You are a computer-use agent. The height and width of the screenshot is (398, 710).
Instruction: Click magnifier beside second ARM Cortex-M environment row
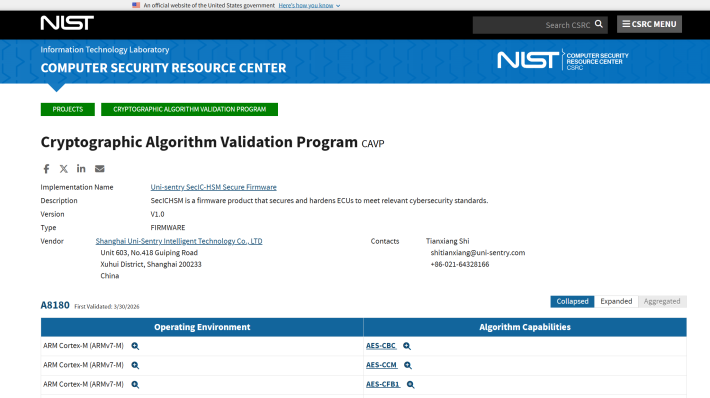(x=135, y=365)
